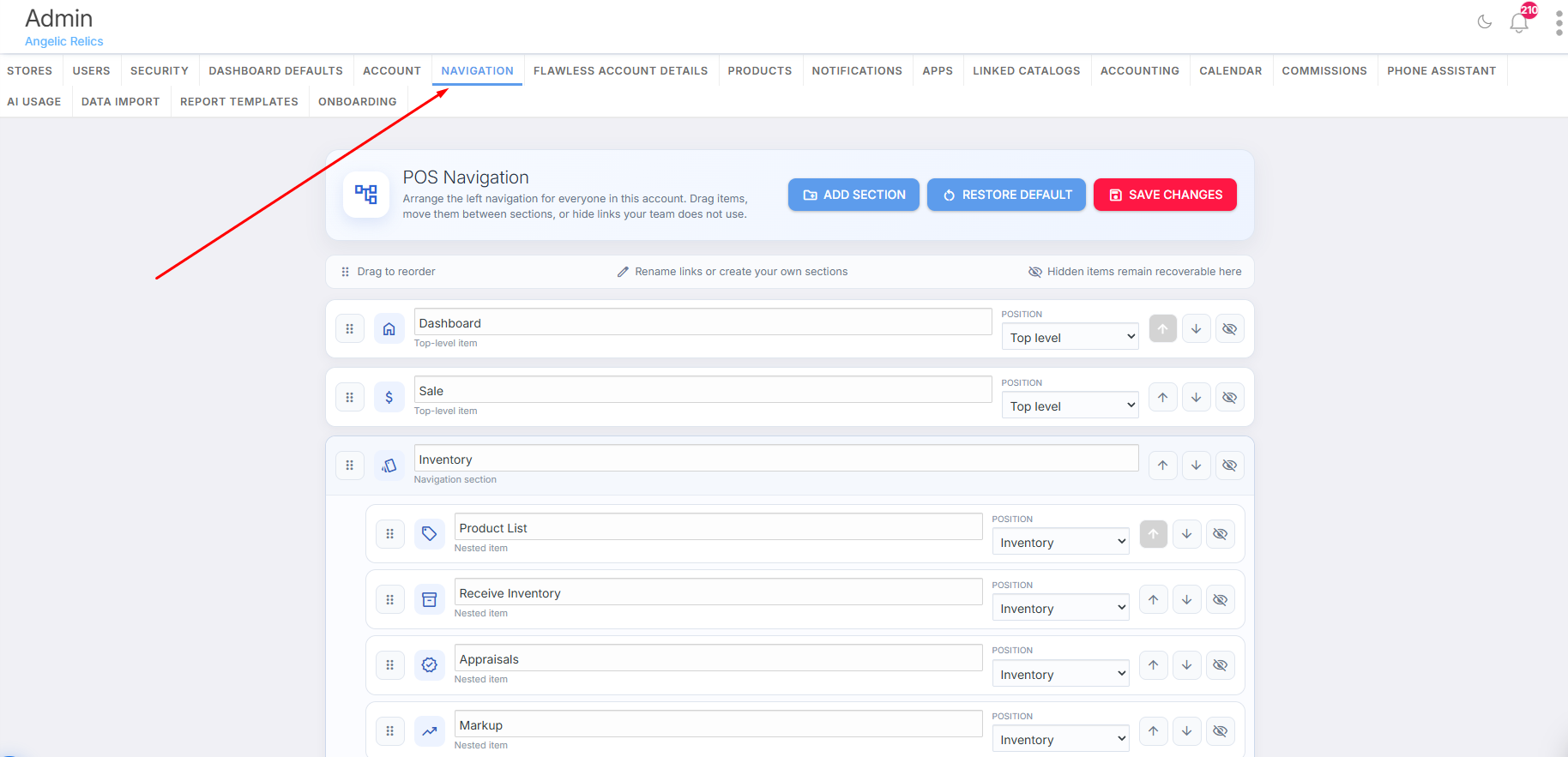Open the three-dot overflow menu
The height and width of the screenshot is (757, 1568).
1559,23
